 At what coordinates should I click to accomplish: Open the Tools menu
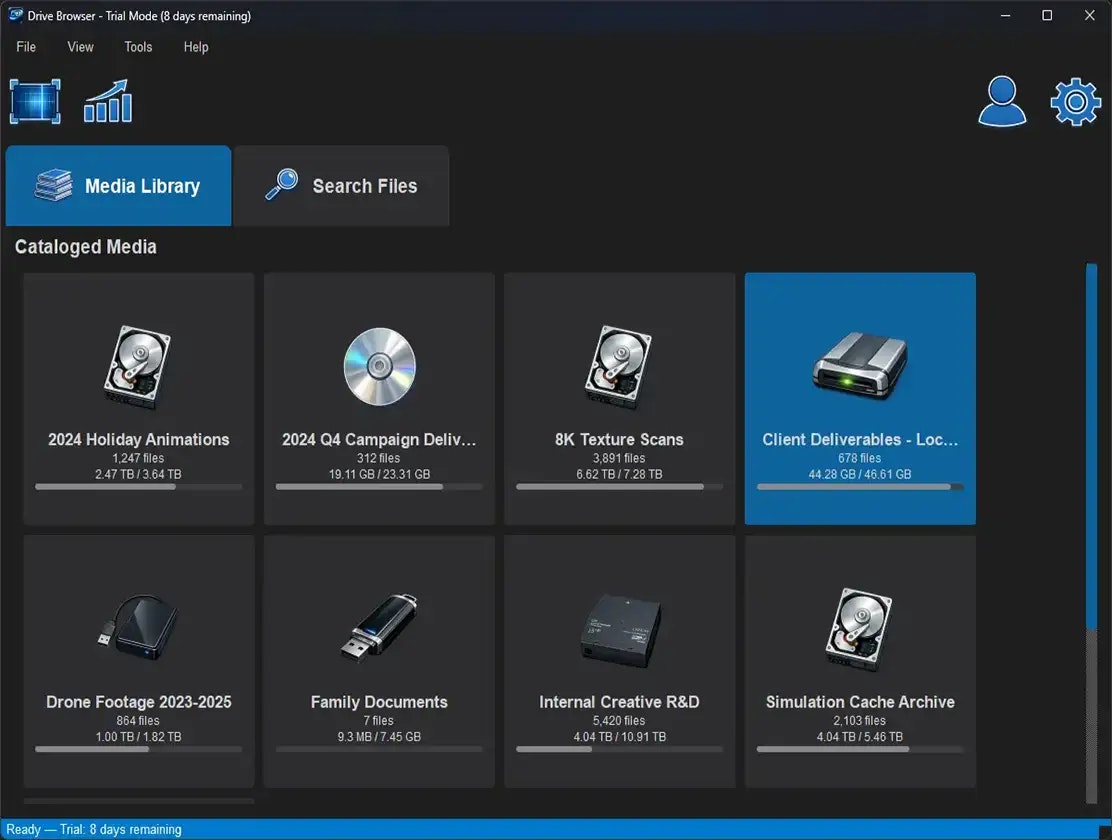point(138,47)
